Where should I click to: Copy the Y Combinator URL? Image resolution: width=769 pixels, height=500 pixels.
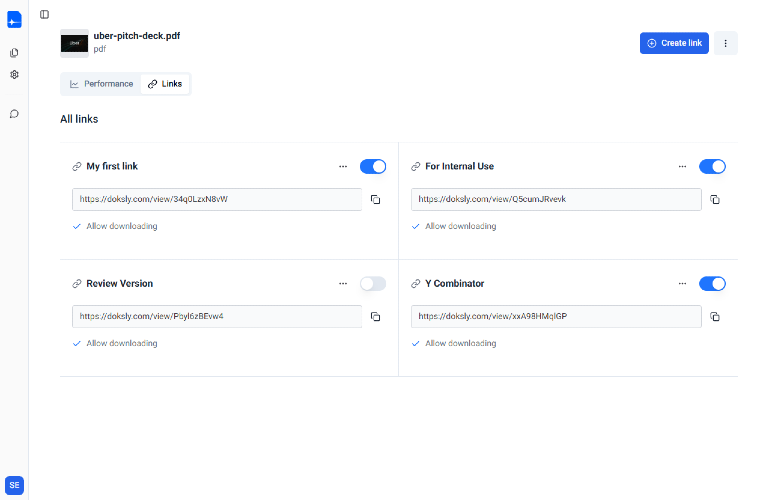click(x=715, y=317)
